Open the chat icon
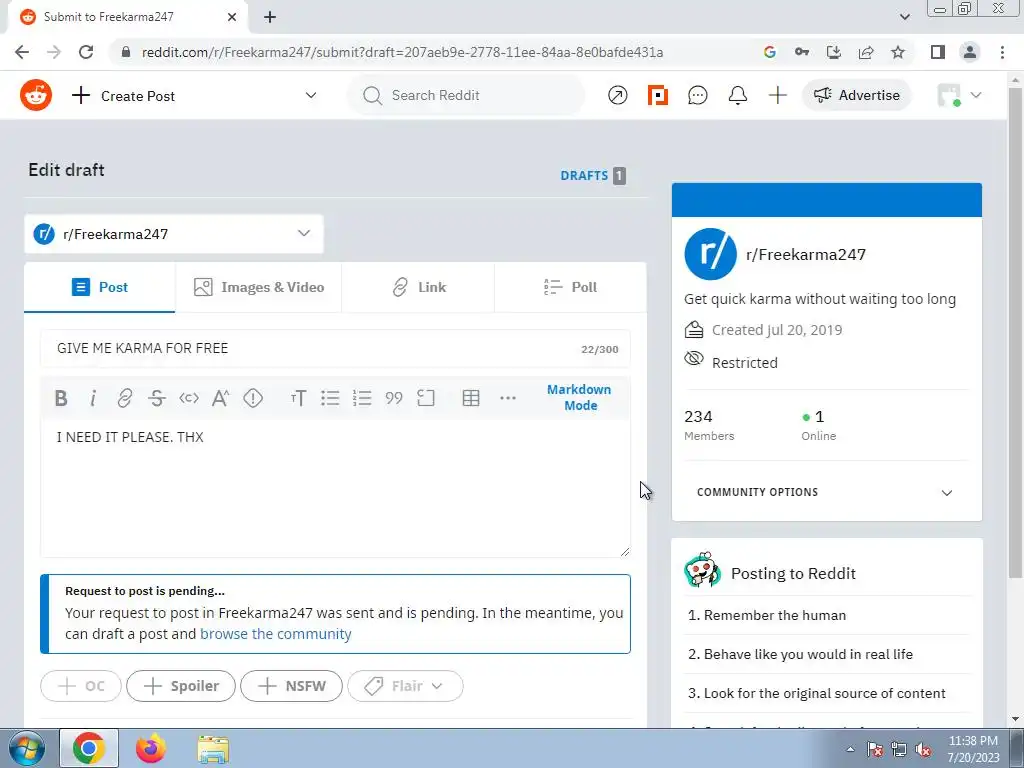Viewport: 1024px width, 768px height. click(x=697, y=95)
